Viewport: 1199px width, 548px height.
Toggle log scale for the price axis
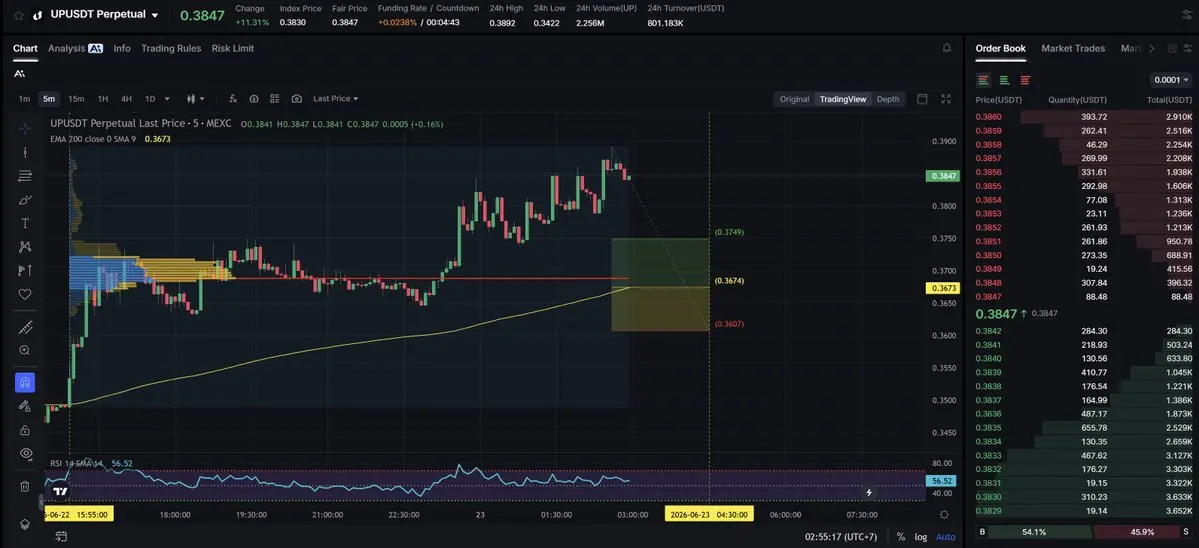click(x=921, y=537)
